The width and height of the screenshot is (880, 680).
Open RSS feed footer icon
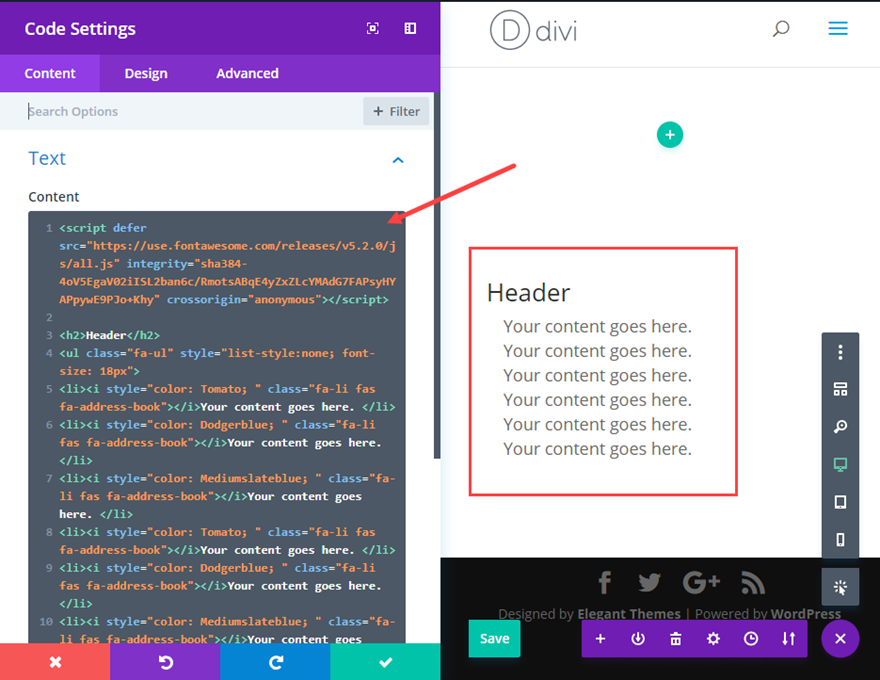click(753, 582)
